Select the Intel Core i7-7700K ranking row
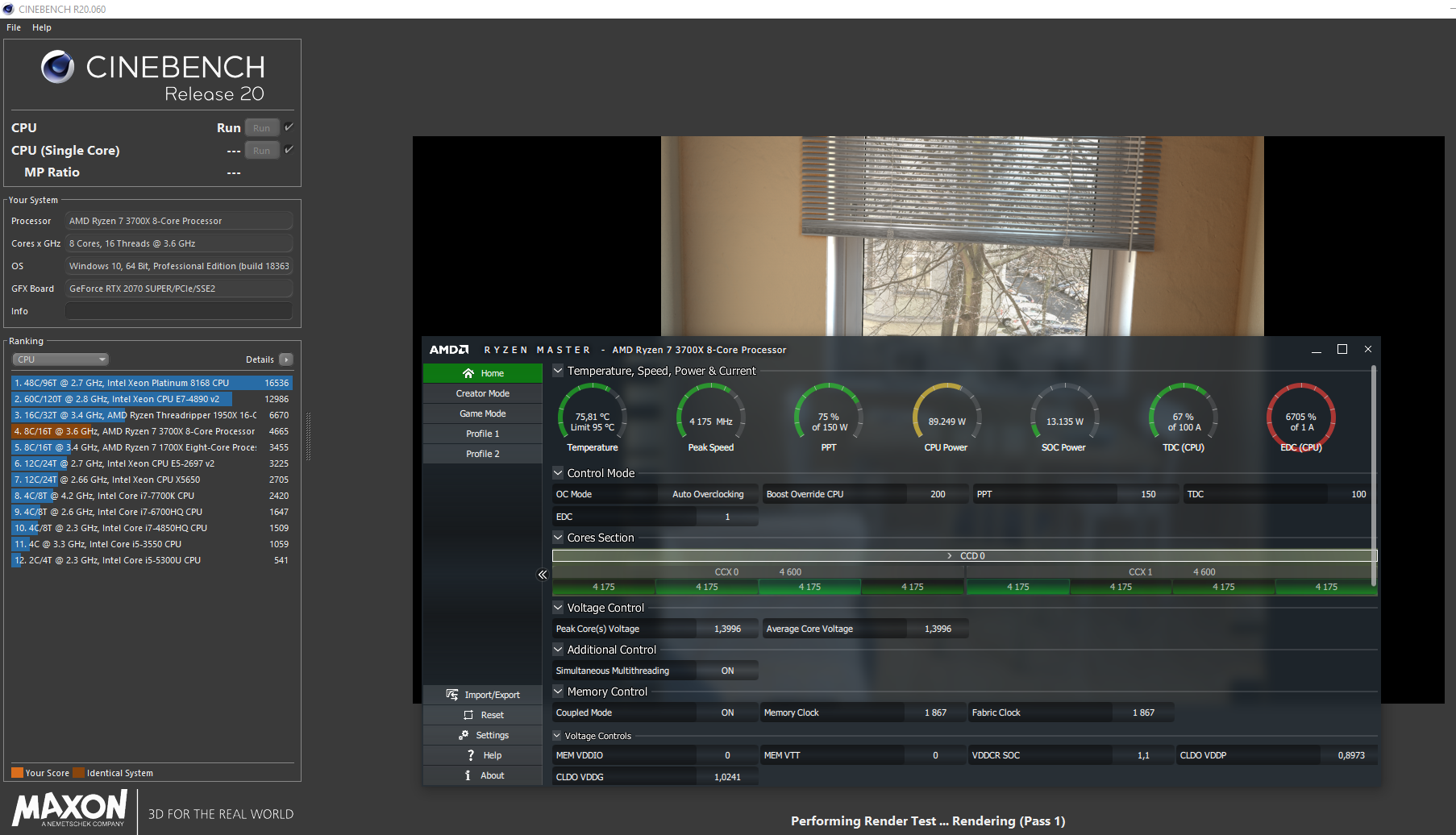 (x=152, y=496)
